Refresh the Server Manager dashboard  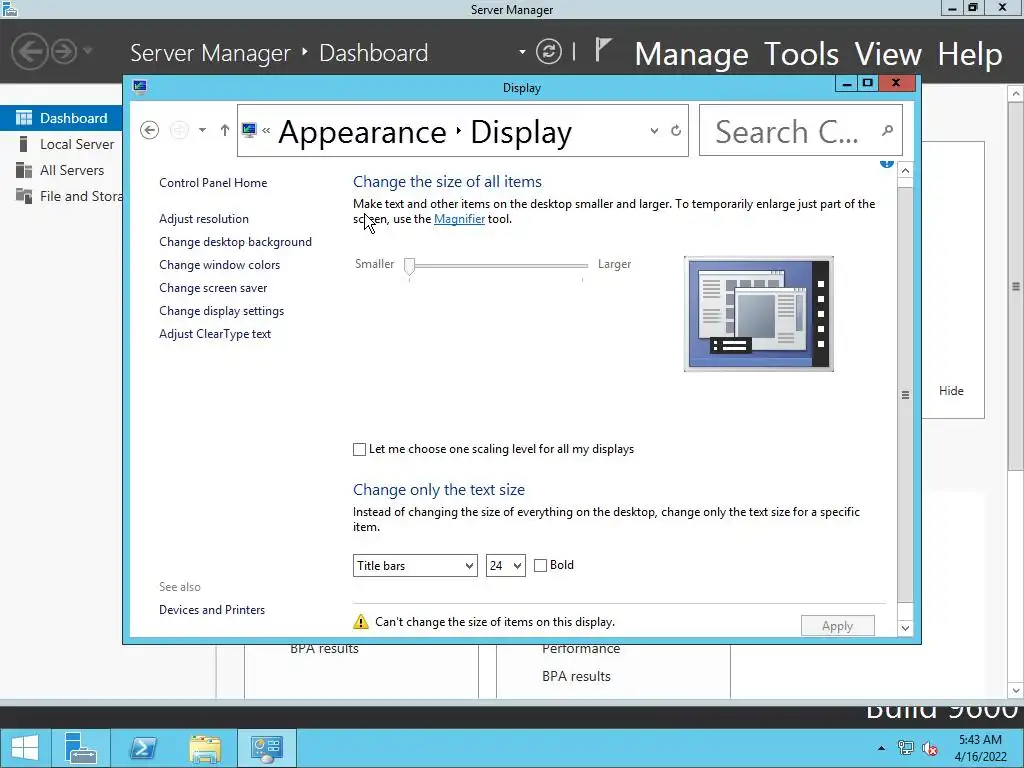coord(549,52)
